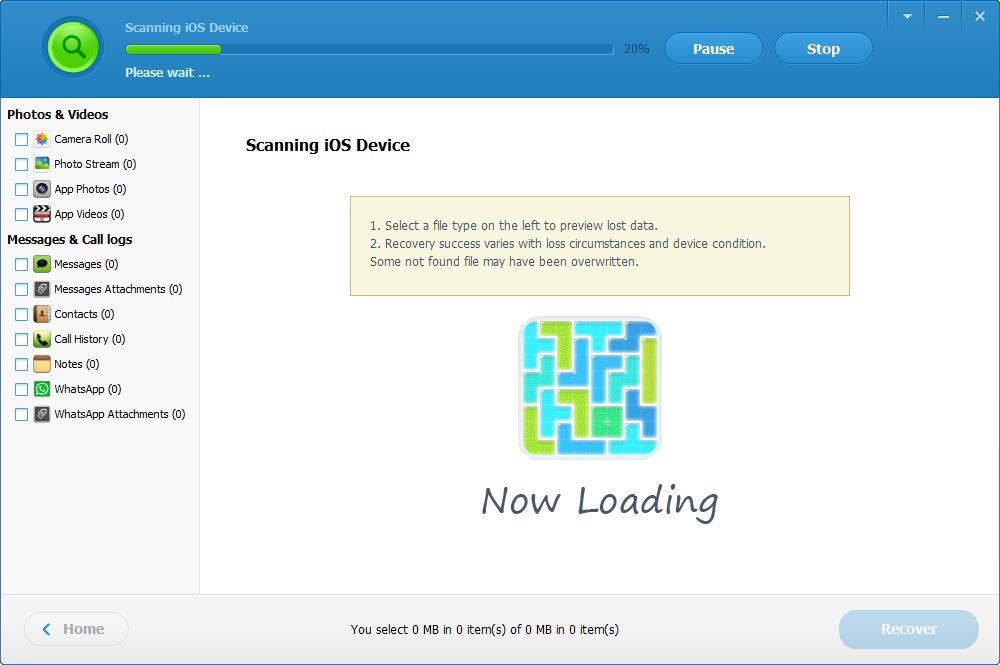Check the Contacts checkbox
The height and width of the screenshot is (665, 1000).
pos(21,314)
